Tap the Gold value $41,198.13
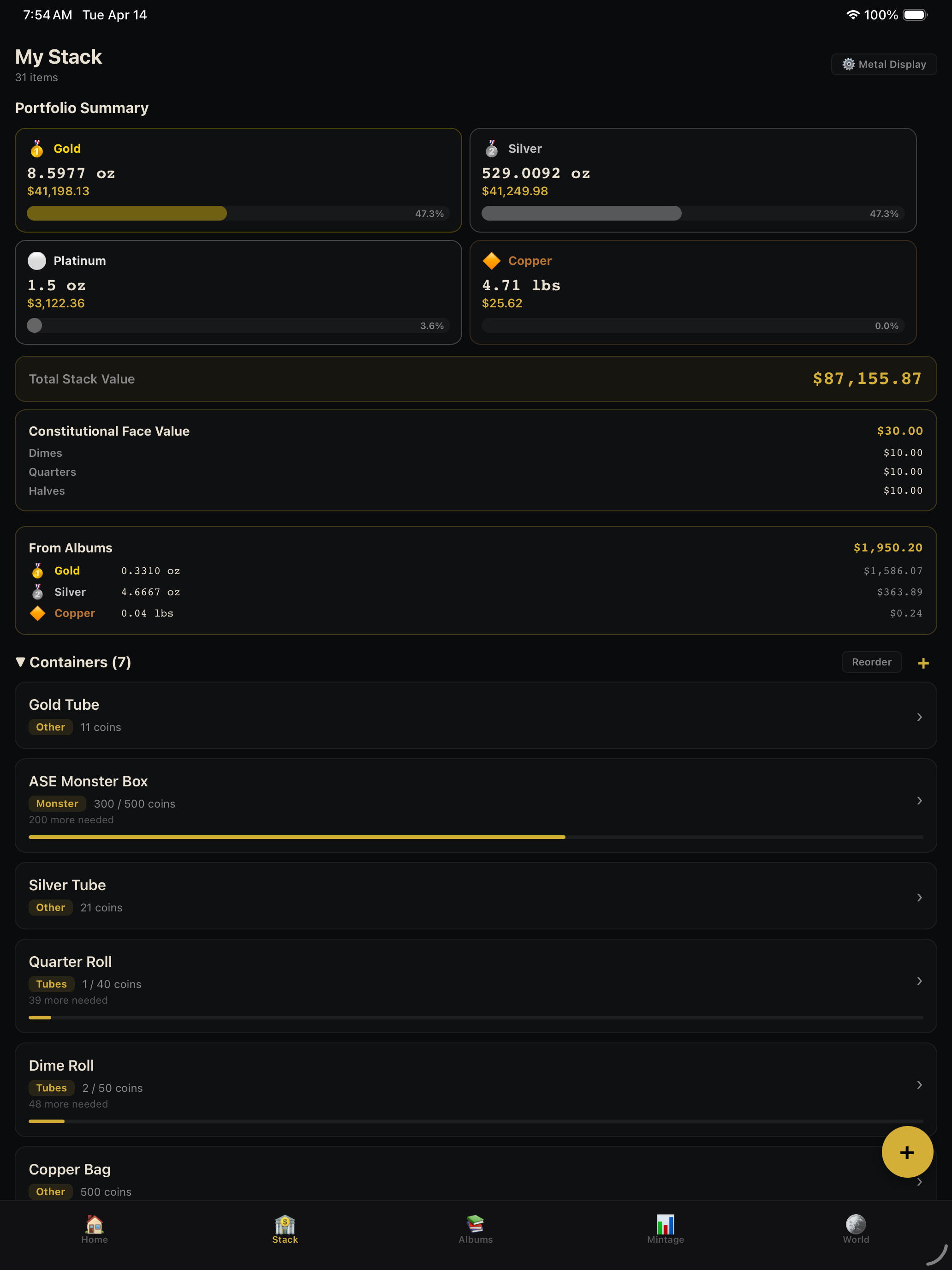This screenshot has width=952, height=1270. coord(59,191)
